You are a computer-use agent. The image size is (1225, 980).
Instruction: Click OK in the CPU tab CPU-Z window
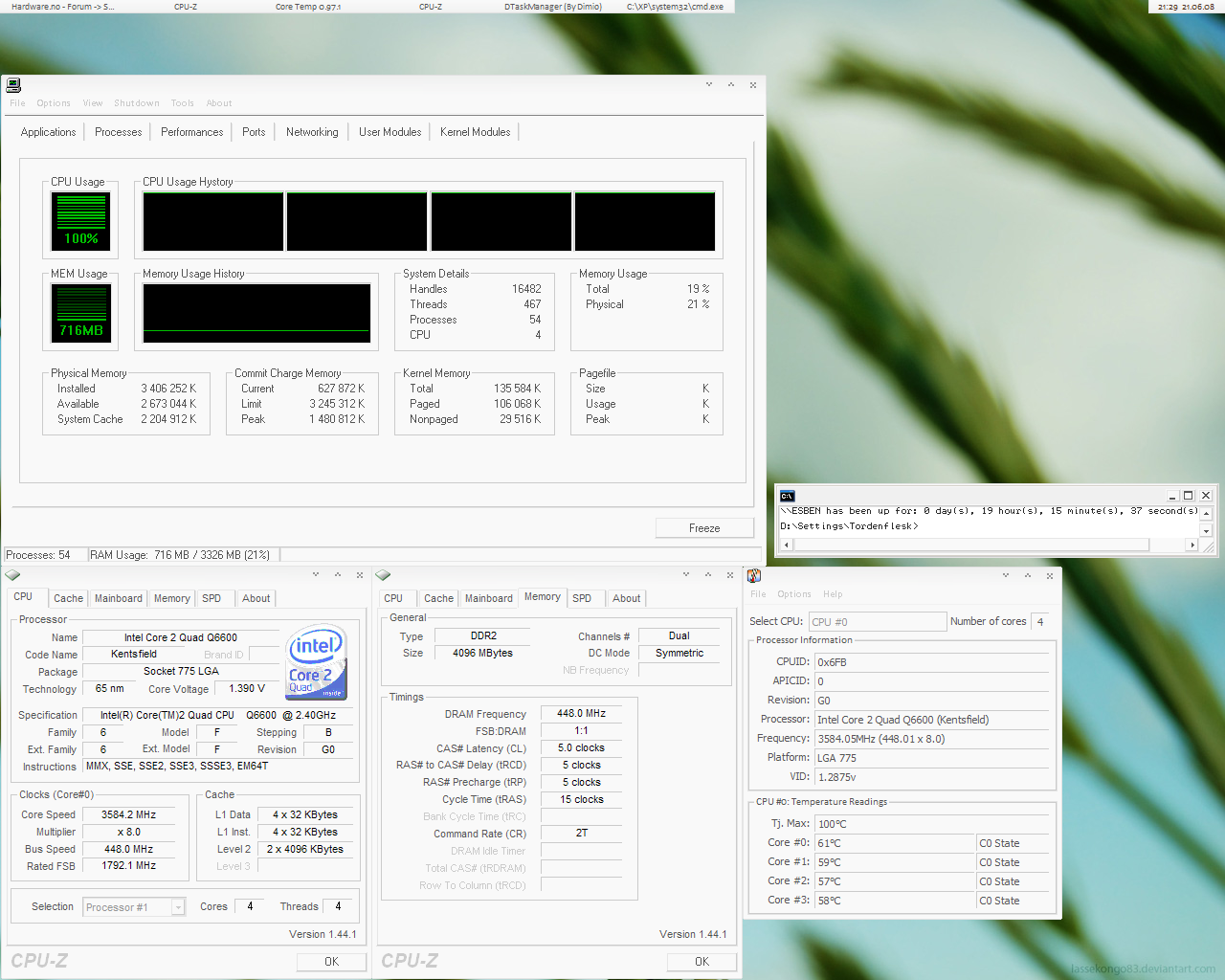pos(331,962)
